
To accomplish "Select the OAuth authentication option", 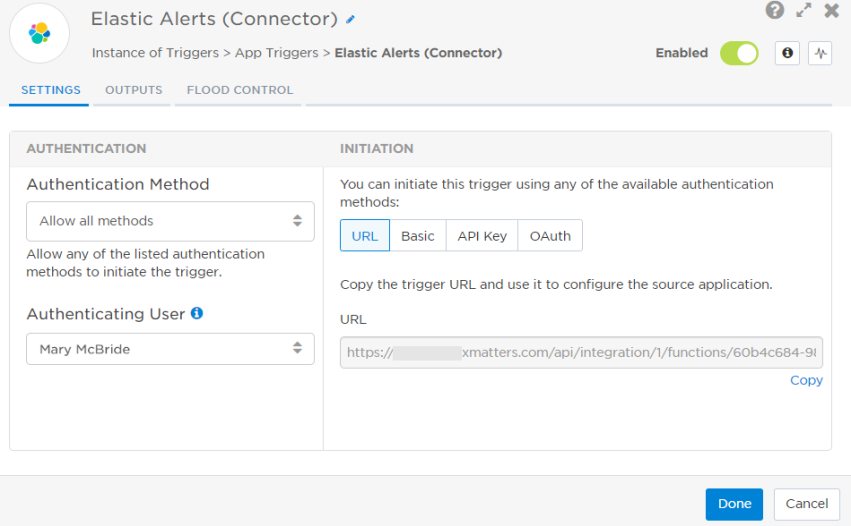I will click(550, 236).
